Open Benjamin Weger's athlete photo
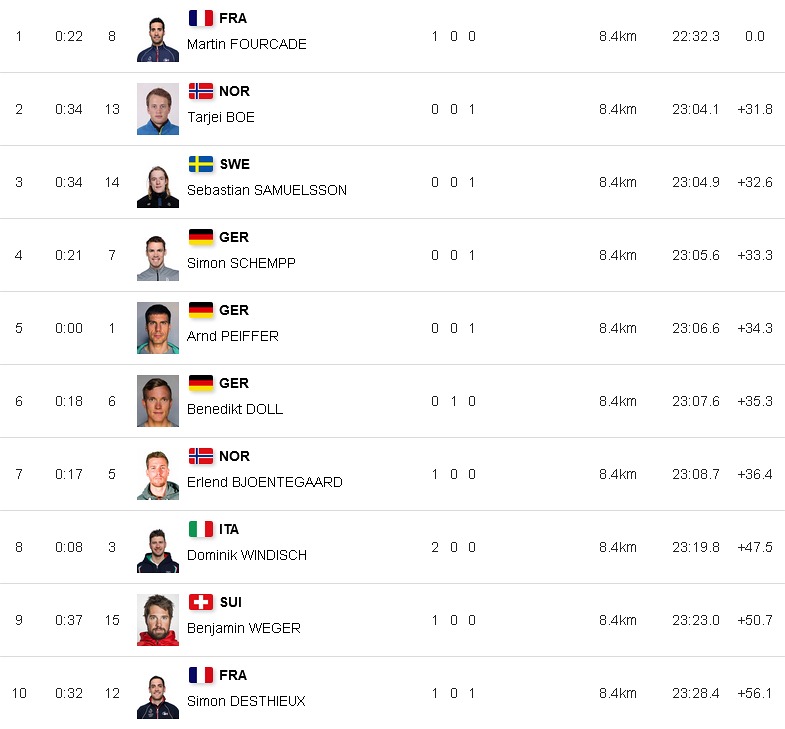785x729 pixels. (158, 621)
